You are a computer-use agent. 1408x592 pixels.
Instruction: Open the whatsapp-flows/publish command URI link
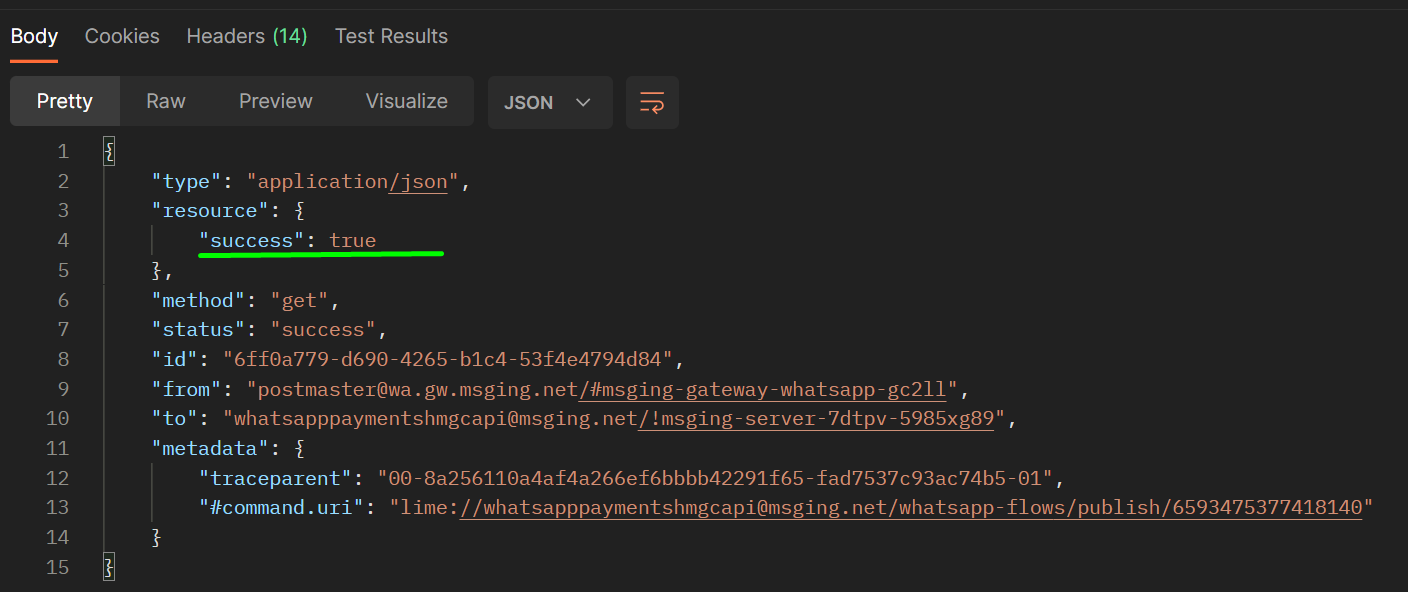[x=911, y=508]
